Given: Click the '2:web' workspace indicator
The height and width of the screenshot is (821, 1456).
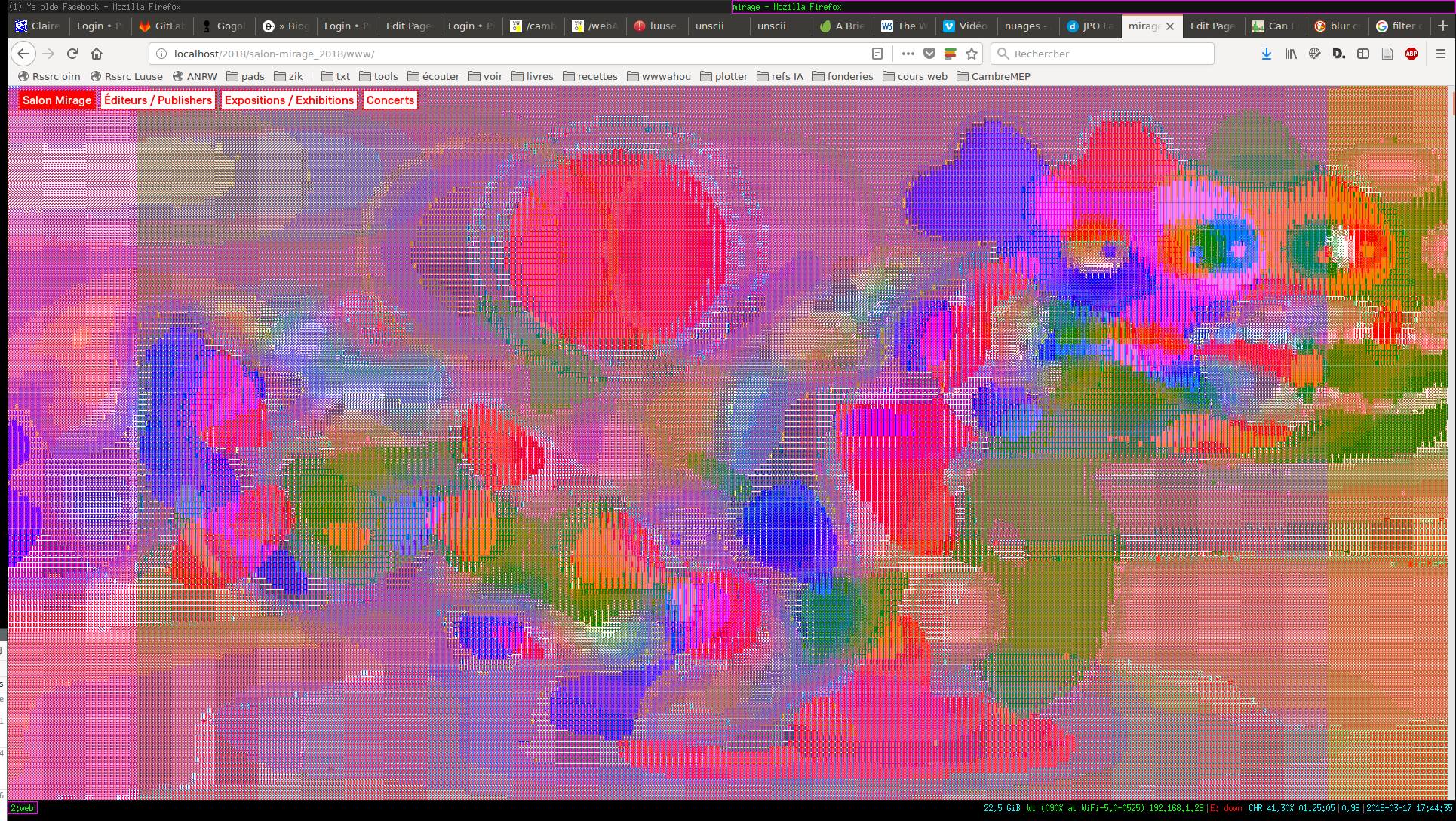Looking at the screenshot, I should [x=22, y=808].
